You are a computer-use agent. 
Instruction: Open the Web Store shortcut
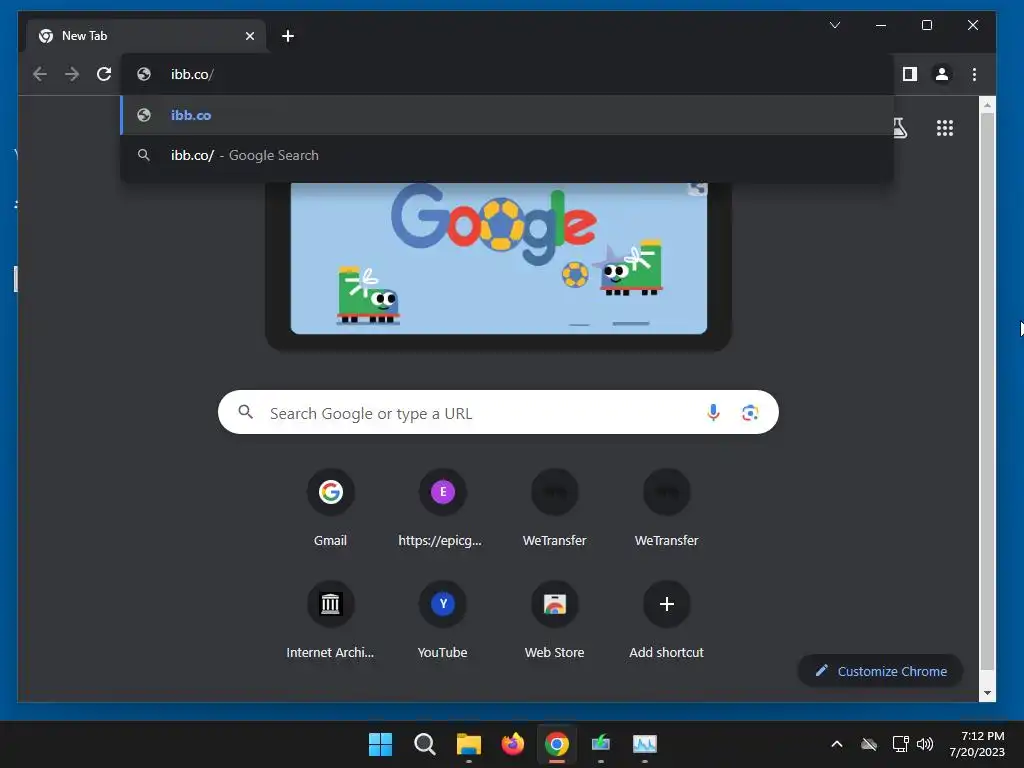coord(554,621)
